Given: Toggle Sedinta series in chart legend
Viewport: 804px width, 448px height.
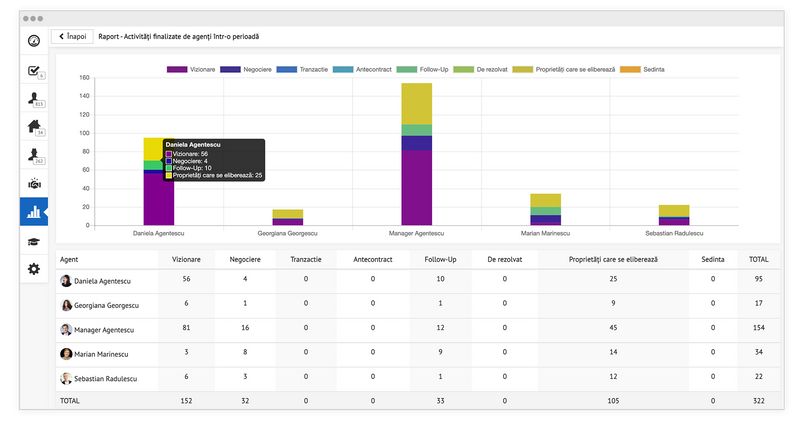Looking at the screenshot, I should click(642, 69).
